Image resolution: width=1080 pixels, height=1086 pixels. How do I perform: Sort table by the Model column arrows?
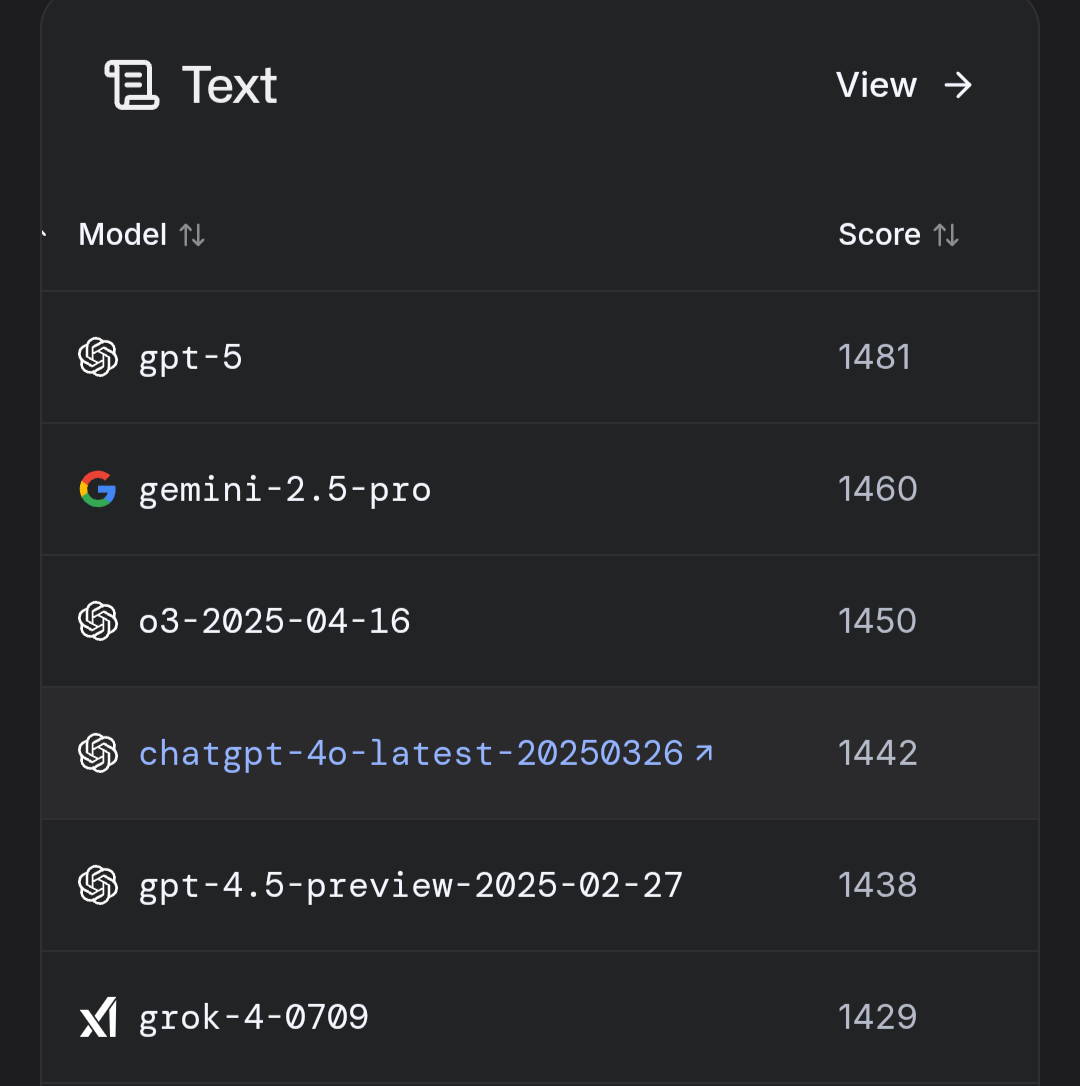click(x=192, y=235)
